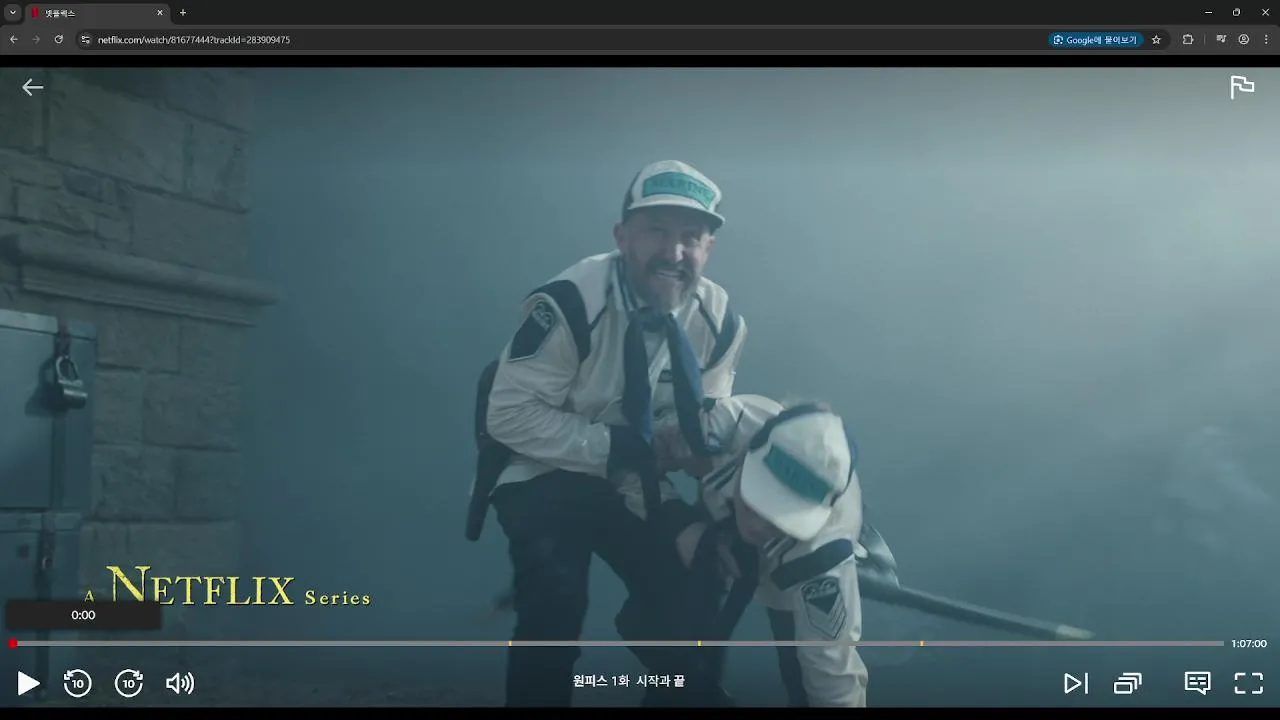Click the episode title '원피스 1화 시작과 끝'
Viewport: 1280px width, 720px height.
[x=629, y=681]
